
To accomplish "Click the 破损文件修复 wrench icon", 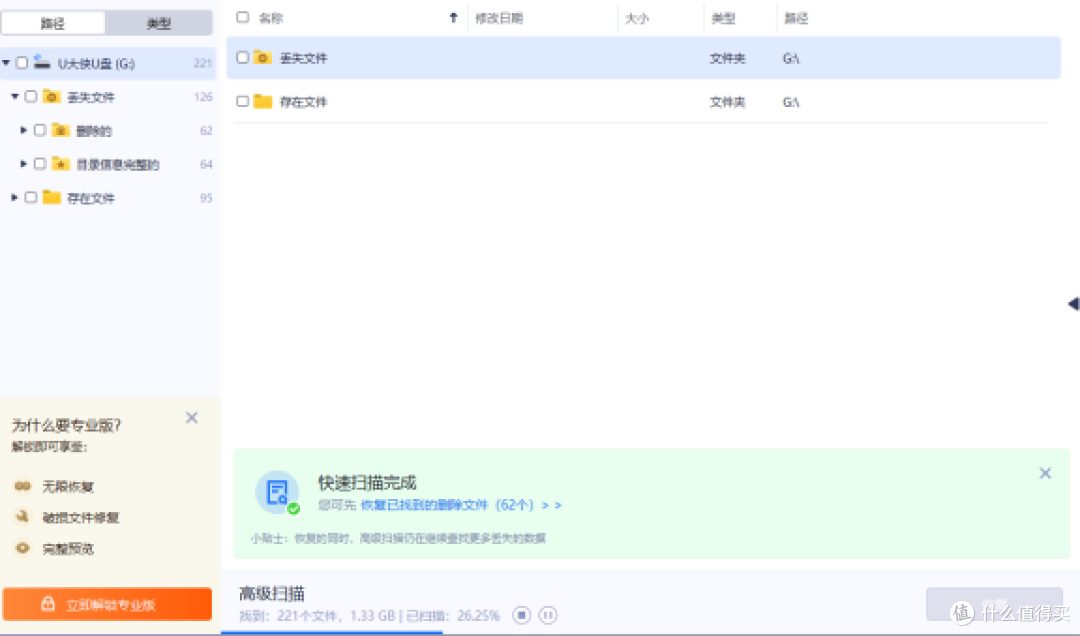I will tap(23, 516).
